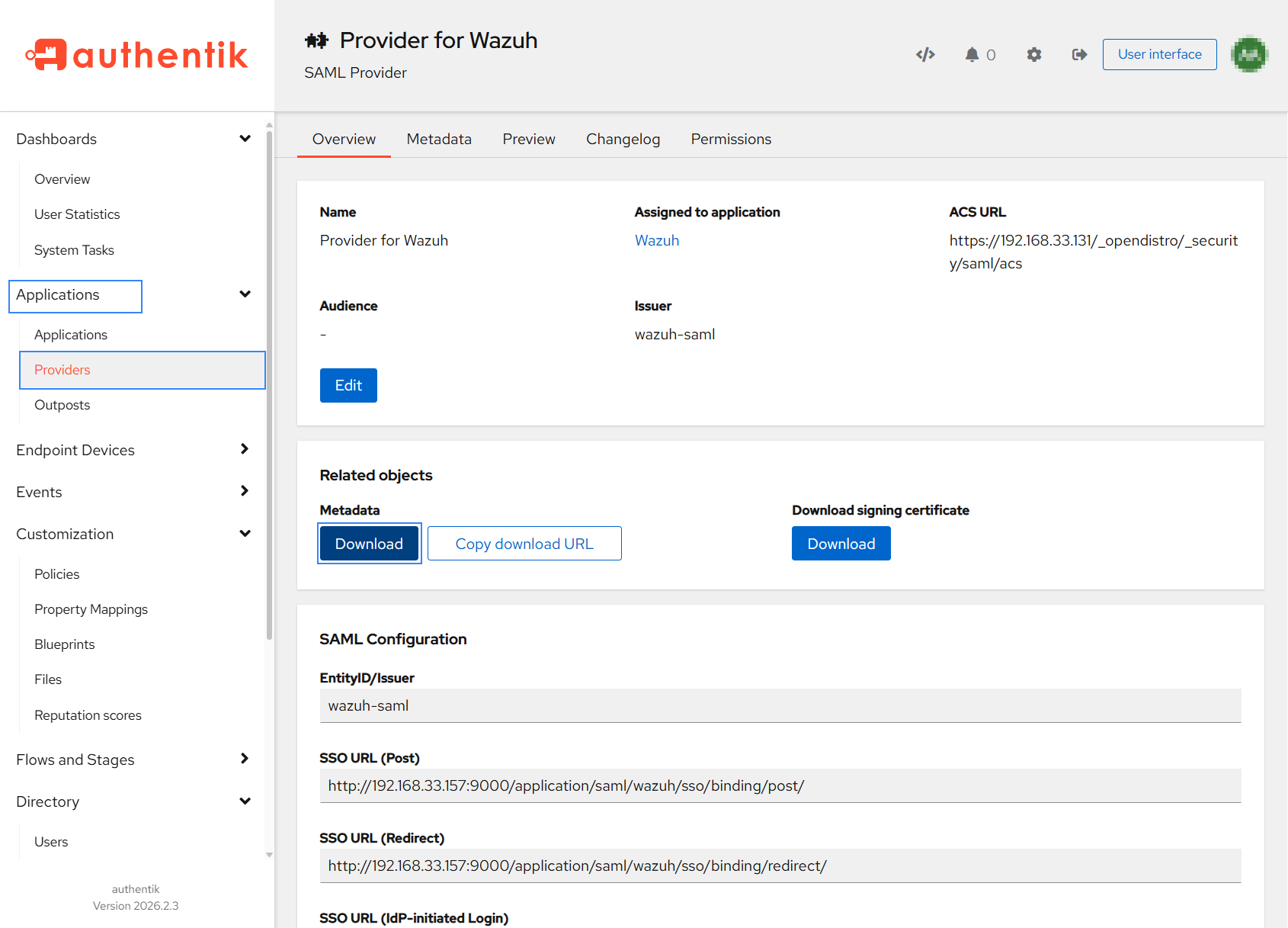
Task: Click the User interface button
Action: [1160, 54]
